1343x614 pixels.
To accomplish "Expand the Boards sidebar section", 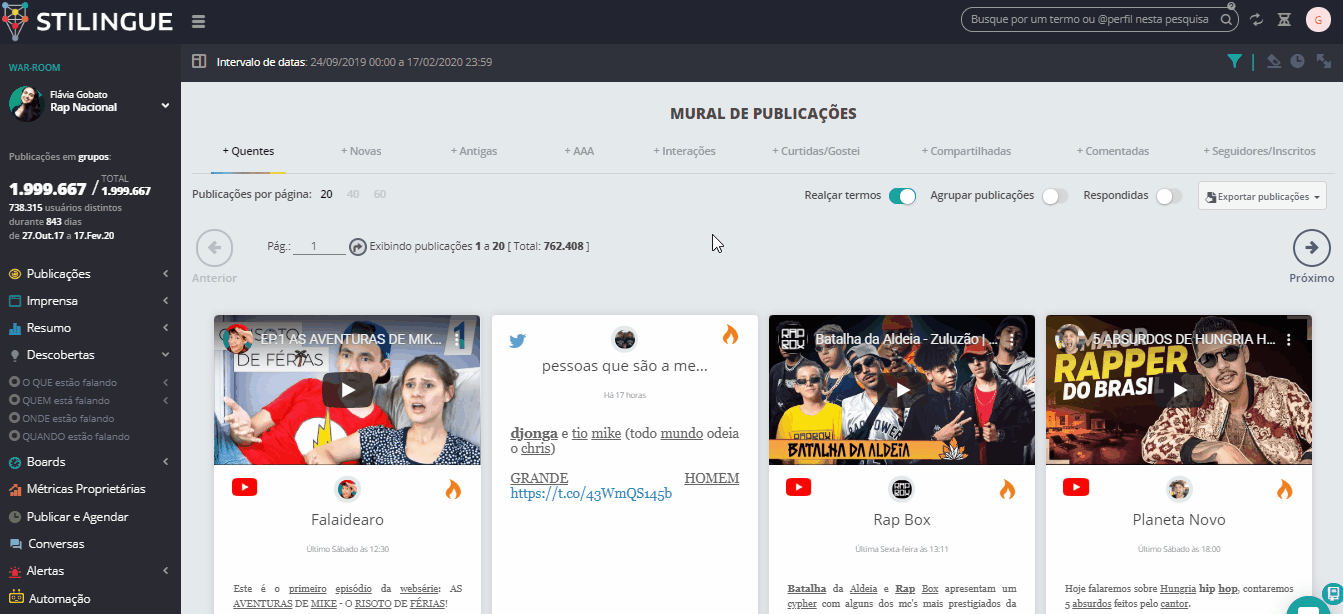I will coord(90,462).
